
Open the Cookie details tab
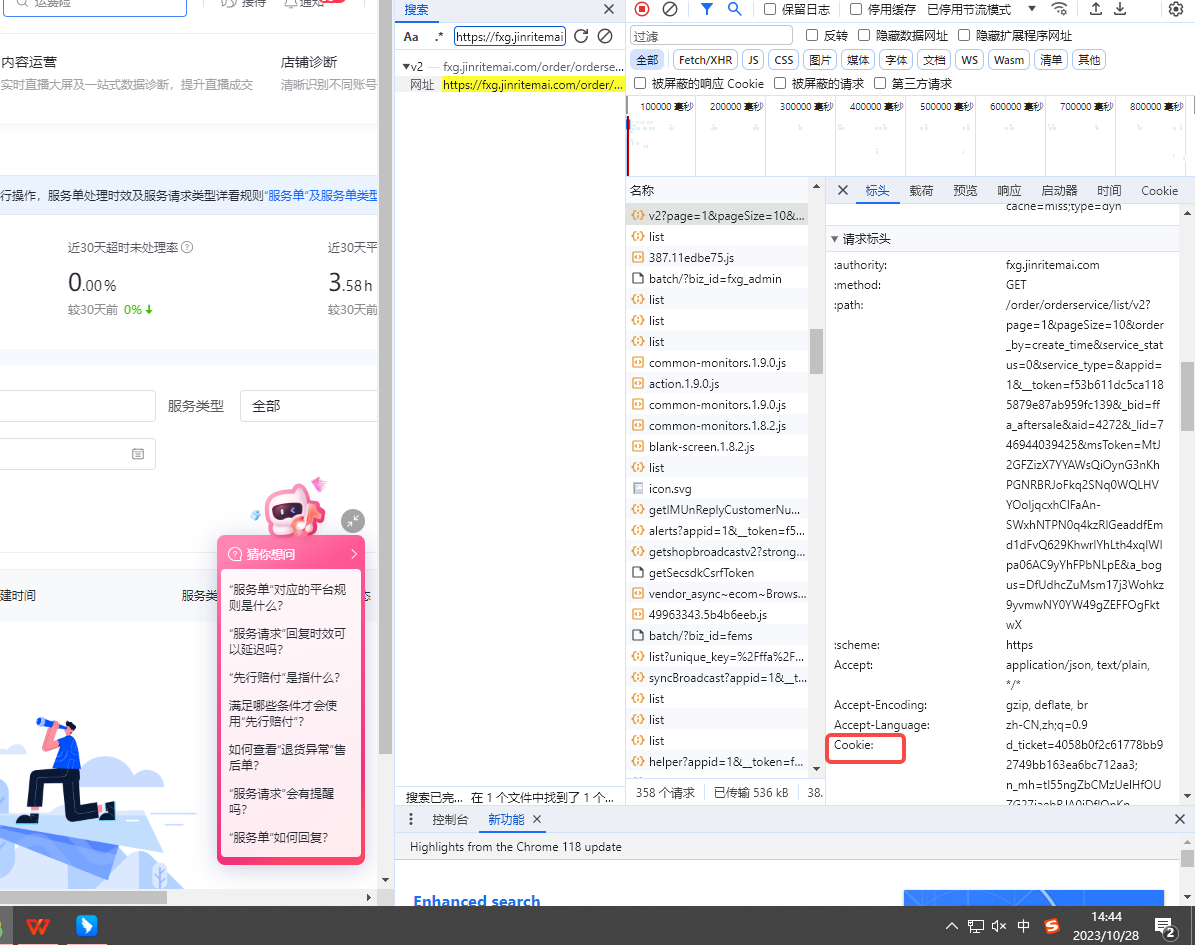click(x=1159, y=191)
